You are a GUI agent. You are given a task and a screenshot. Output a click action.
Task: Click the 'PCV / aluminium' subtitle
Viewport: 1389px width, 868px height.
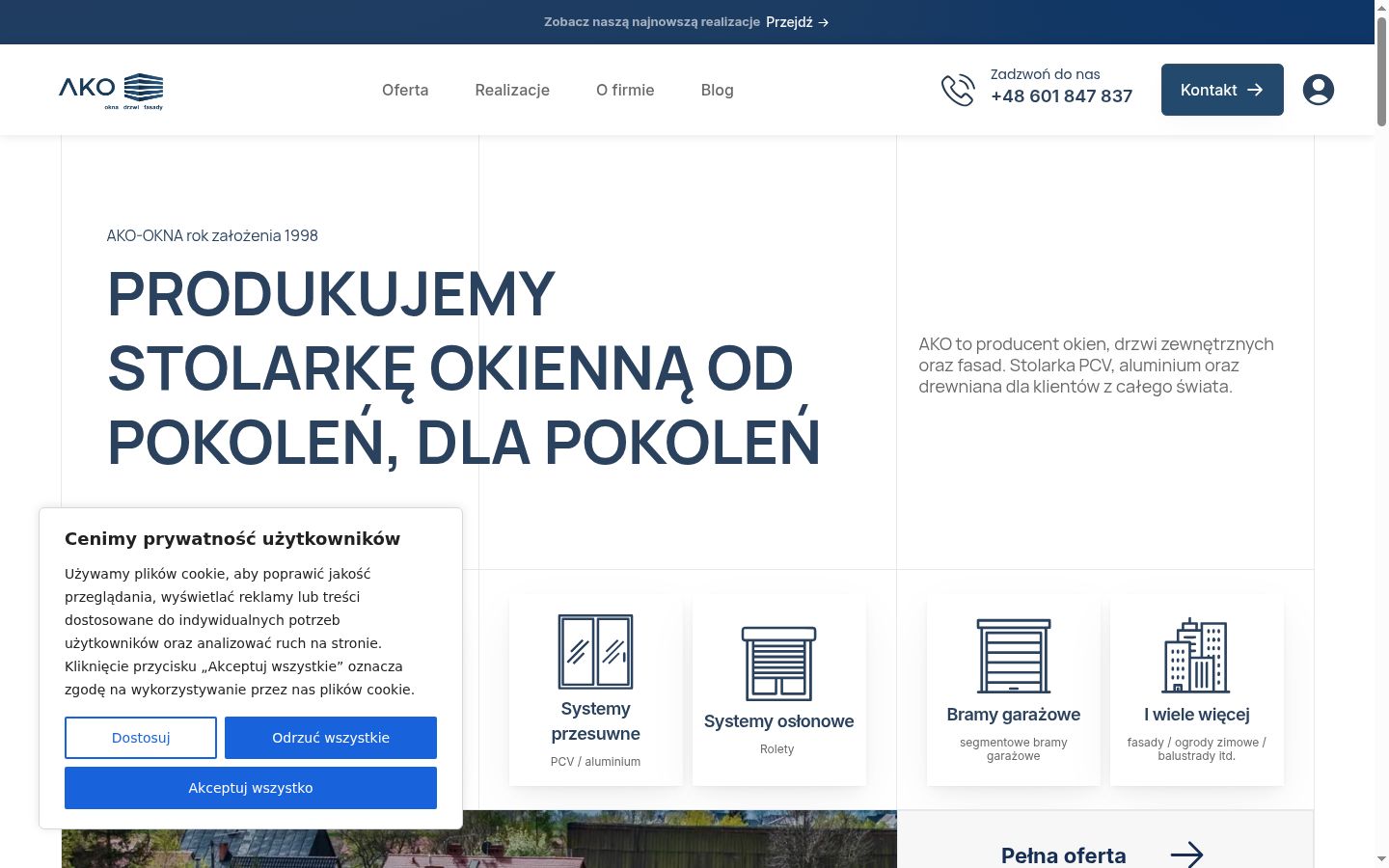[x=595, y=762]
